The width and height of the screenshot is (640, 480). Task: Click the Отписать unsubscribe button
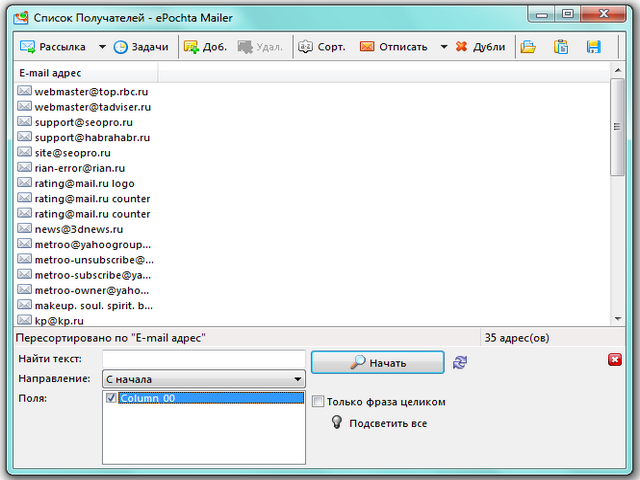[393, 47]
